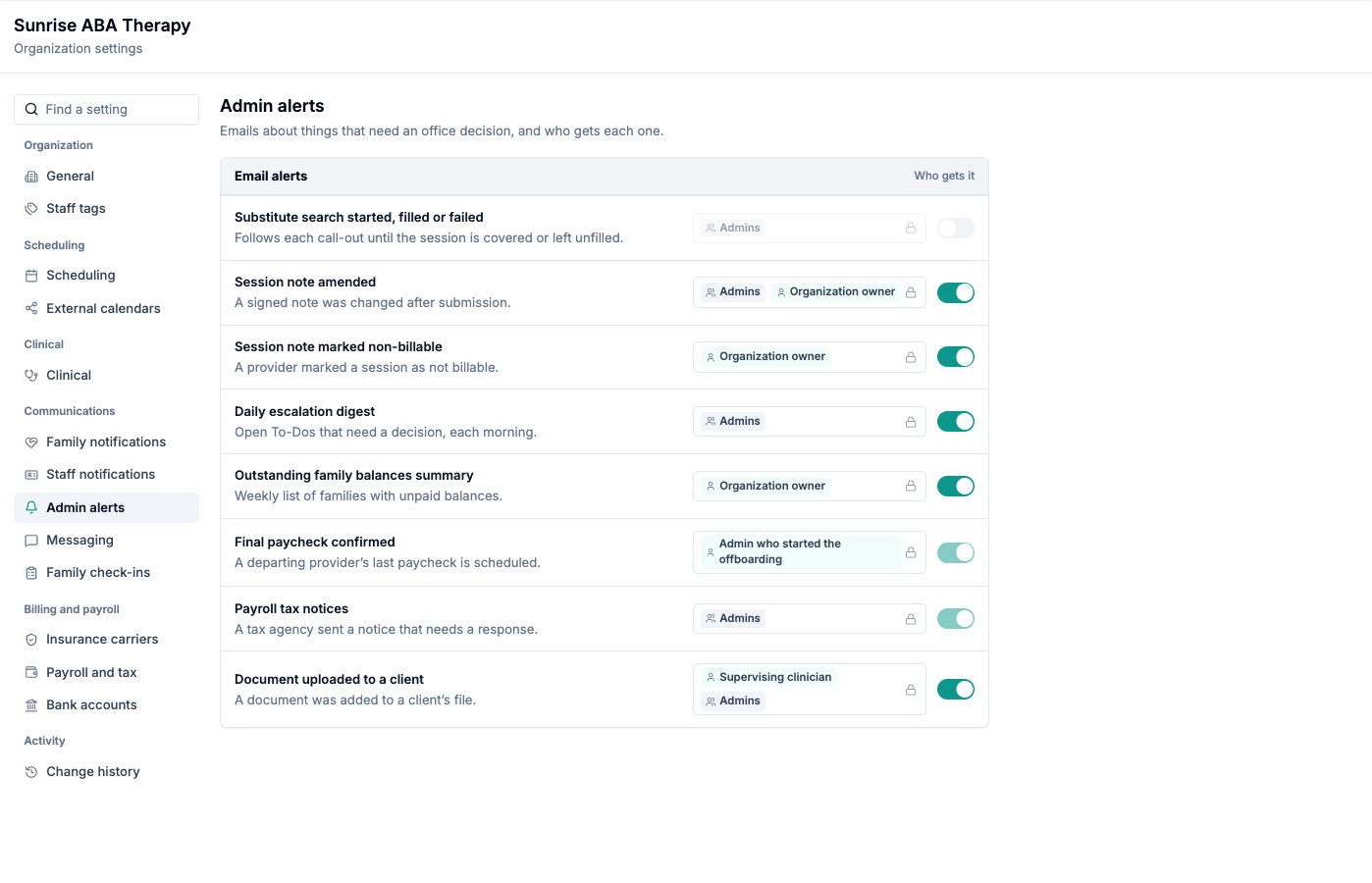The width and height of the screenshot is (1372, 883).
Task: Open Insurance carriers settings
Action: [x=106, y=640]
